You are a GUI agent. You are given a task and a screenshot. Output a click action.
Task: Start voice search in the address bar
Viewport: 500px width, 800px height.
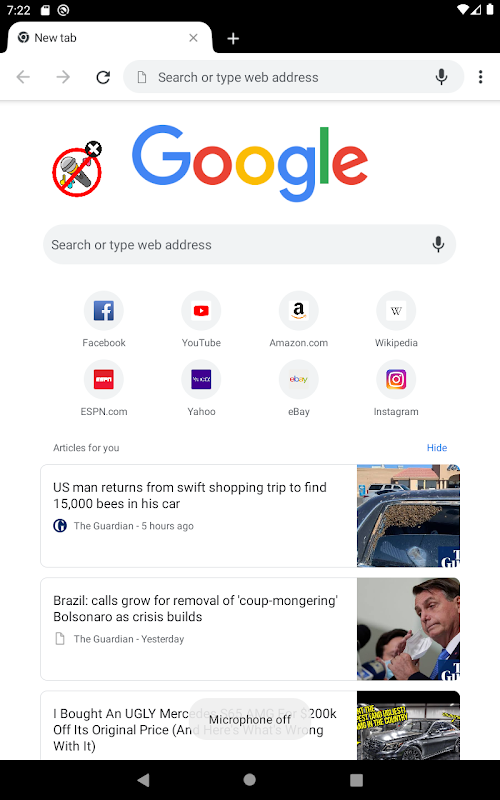point(441,77)
